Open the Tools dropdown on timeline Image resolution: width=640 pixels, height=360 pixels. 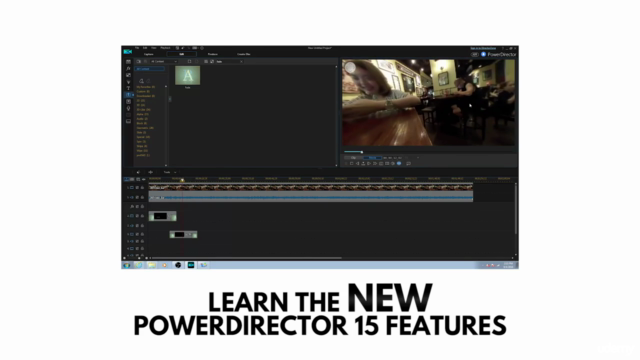point(169,172)
